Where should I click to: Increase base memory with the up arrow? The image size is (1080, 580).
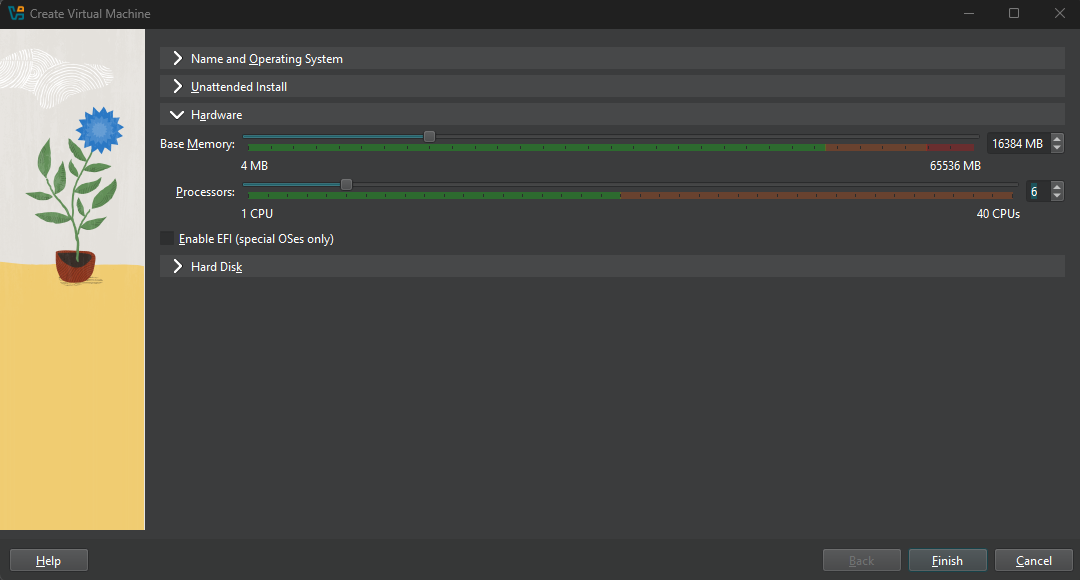[x=1058, y=139]
